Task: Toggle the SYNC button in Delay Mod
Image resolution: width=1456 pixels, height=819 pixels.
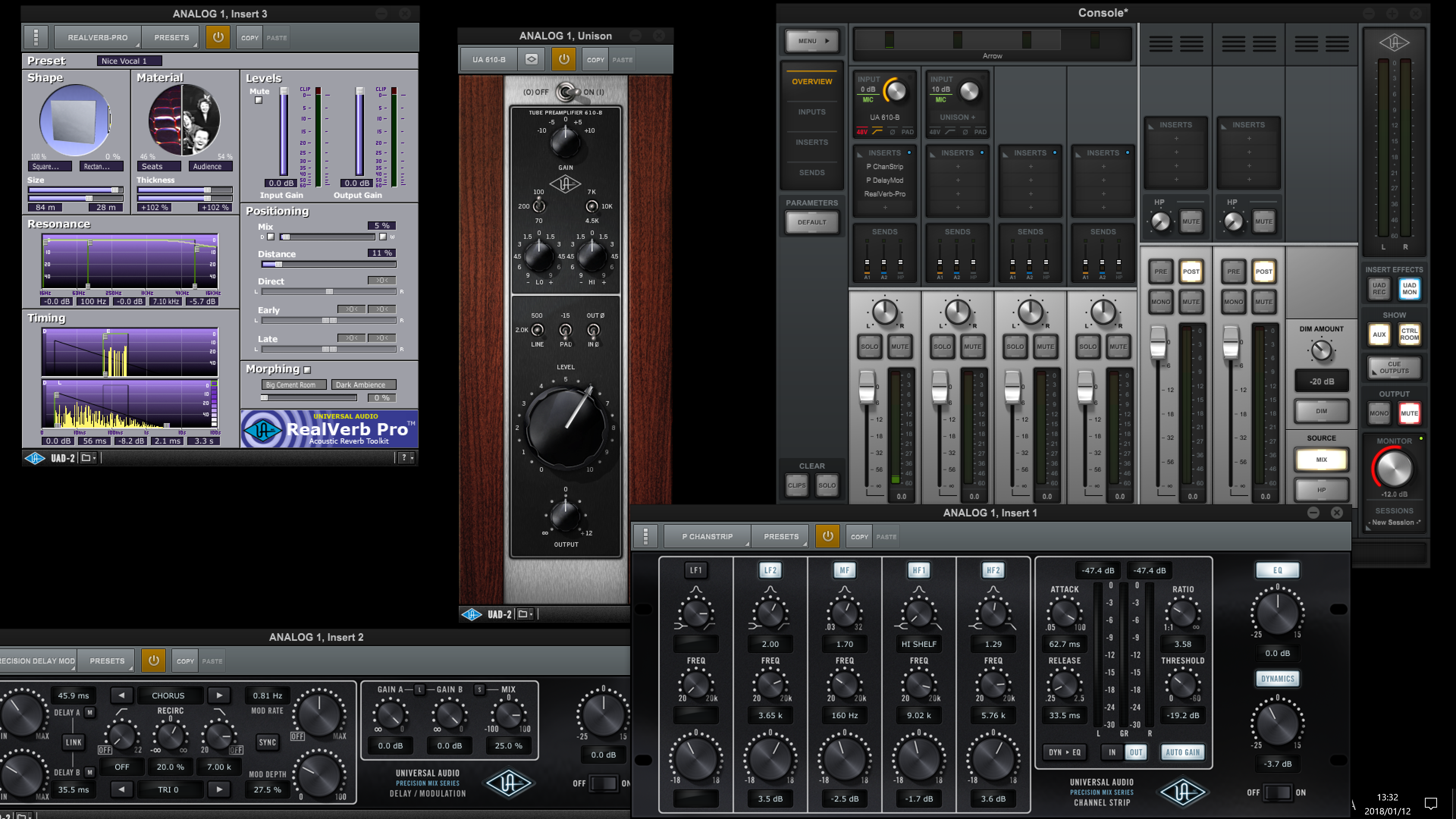Action: (267, 742)
